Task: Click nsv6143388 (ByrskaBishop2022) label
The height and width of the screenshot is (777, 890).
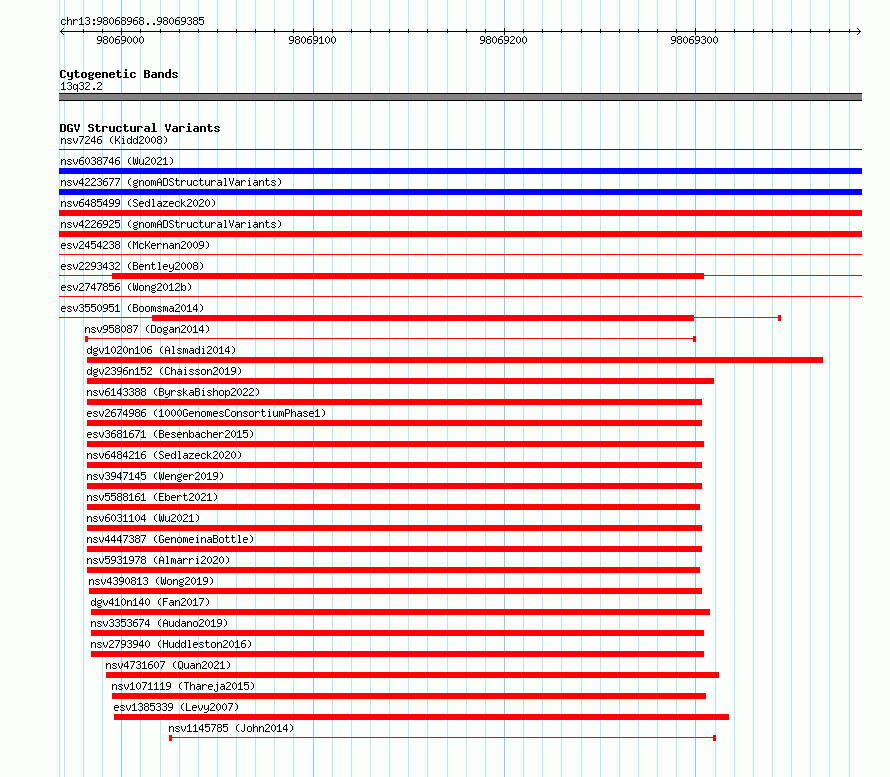Action: 173,392
